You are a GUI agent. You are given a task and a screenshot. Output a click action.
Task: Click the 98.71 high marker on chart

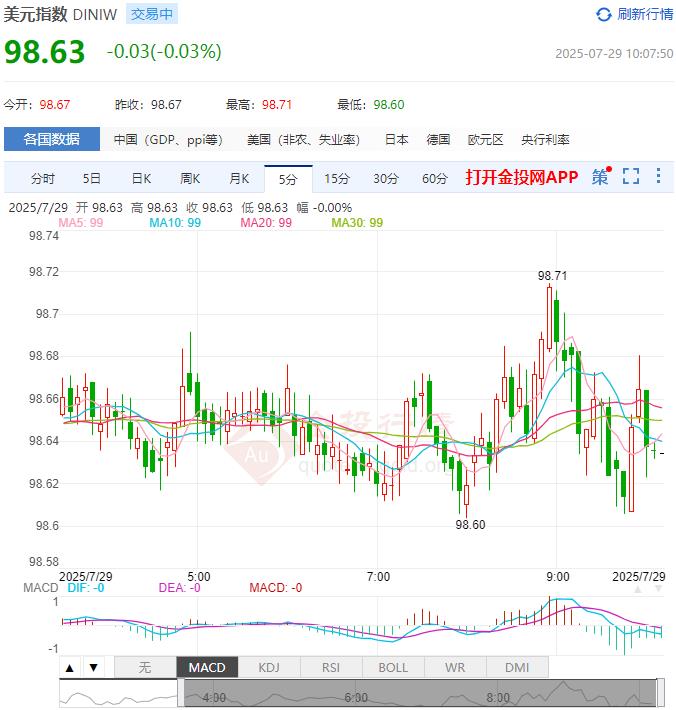coord(552,275)
